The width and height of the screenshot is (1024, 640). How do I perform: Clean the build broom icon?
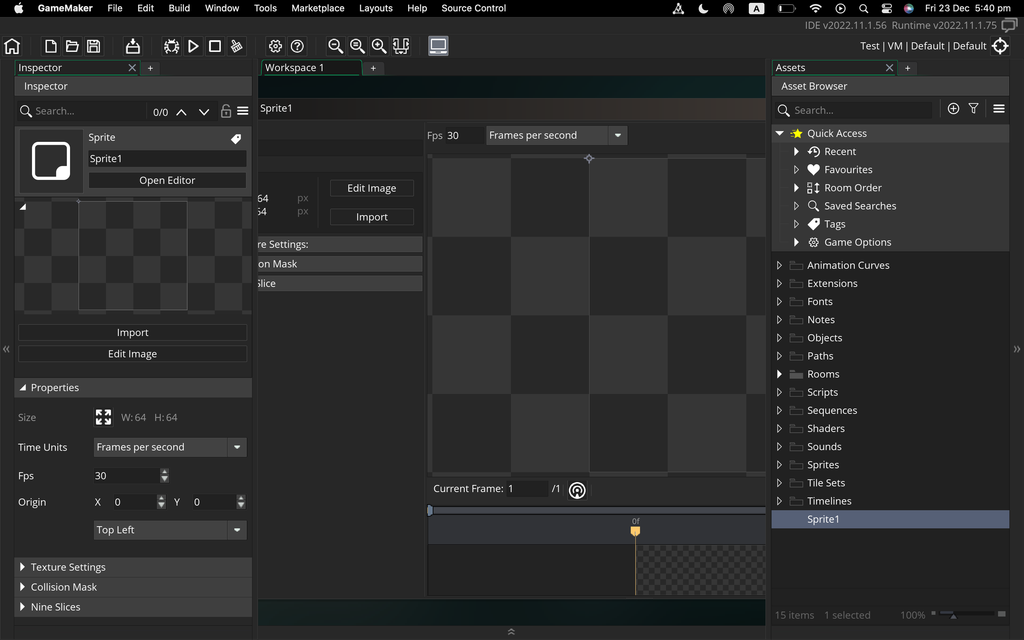pos(236,46)
